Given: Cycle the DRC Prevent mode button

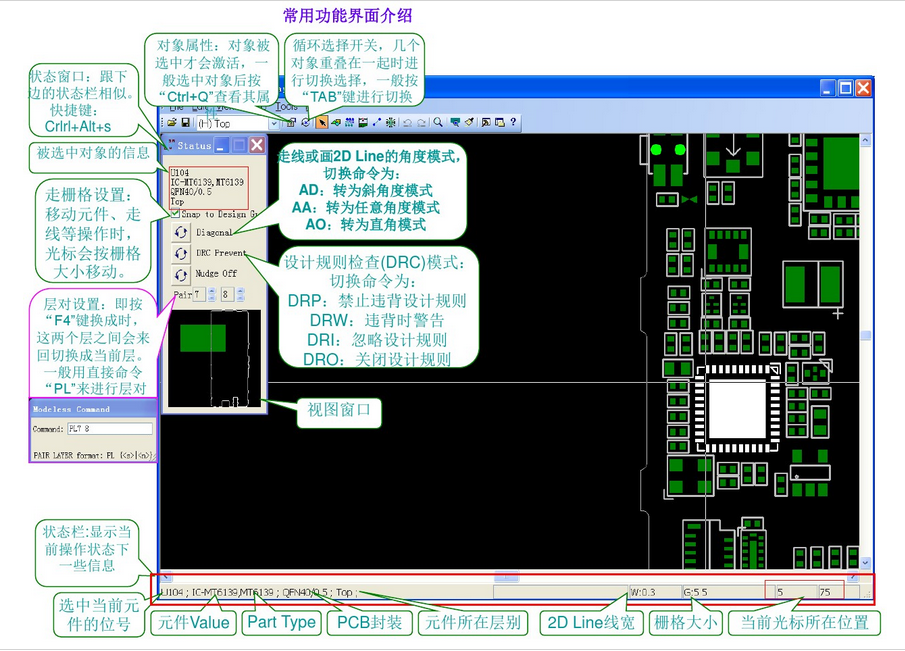Looking at the screenshot, I should coord(182,252).
